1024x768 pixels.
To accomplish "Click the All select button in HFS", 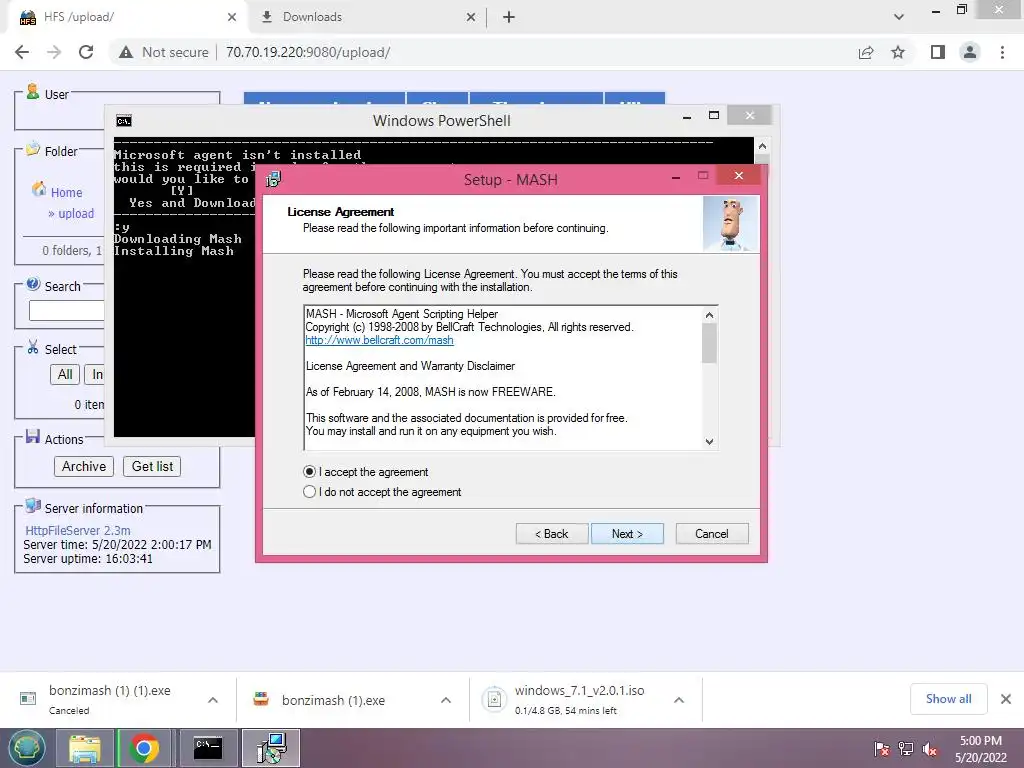I will pos(65,374).
